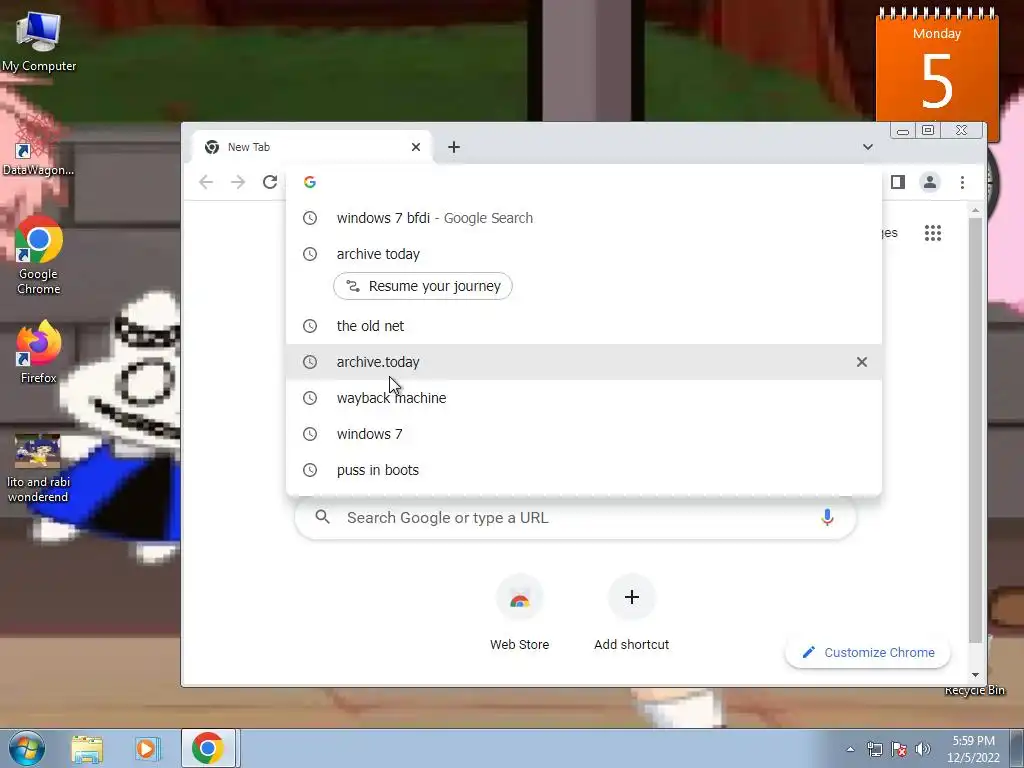The image size is (1024, 768).
Task: Click history clock icon beside puss in boots
Action: 310,470
